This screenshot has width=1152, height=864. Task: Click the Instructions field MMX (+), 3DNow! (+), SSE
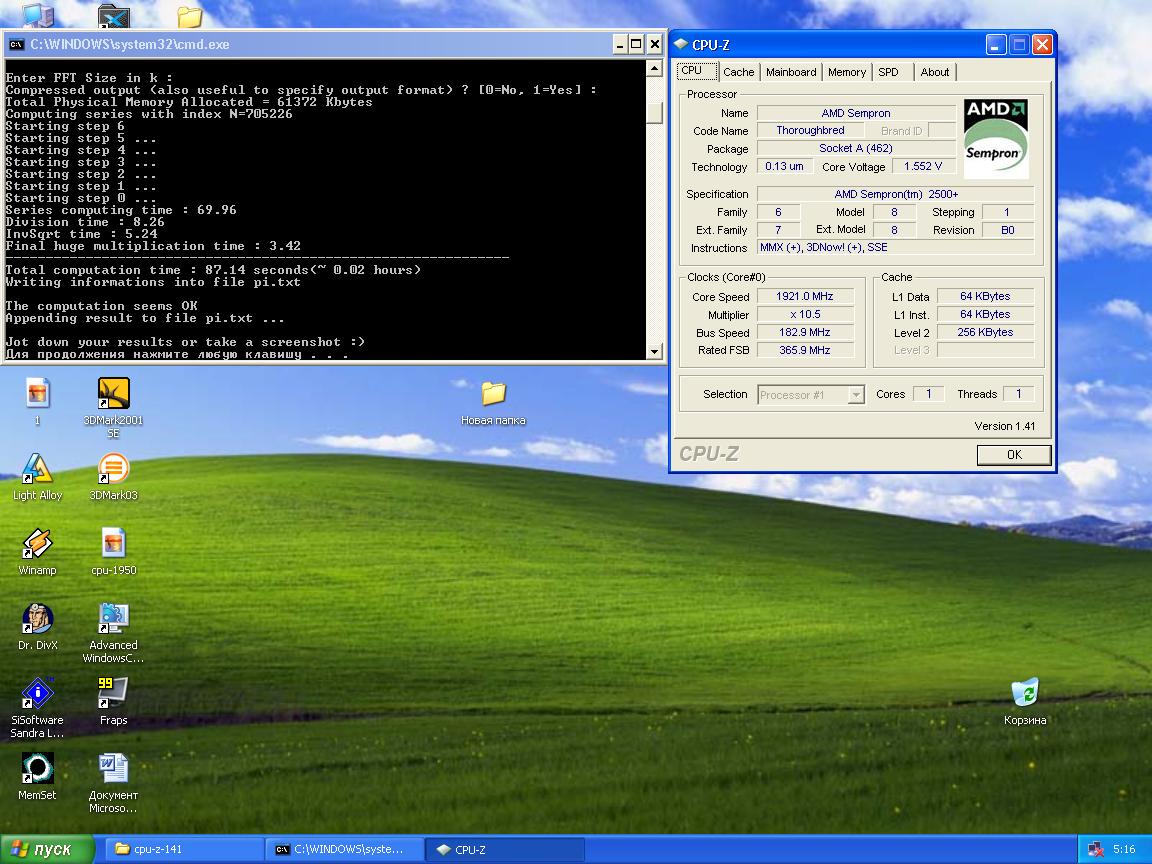(896, 248)
